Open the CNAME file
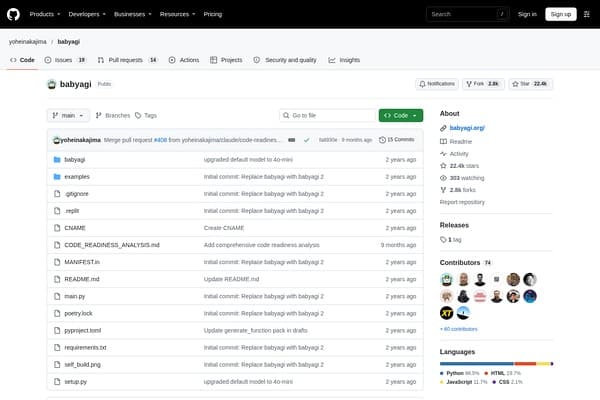 pyautogui.click(x=75, y=228)
